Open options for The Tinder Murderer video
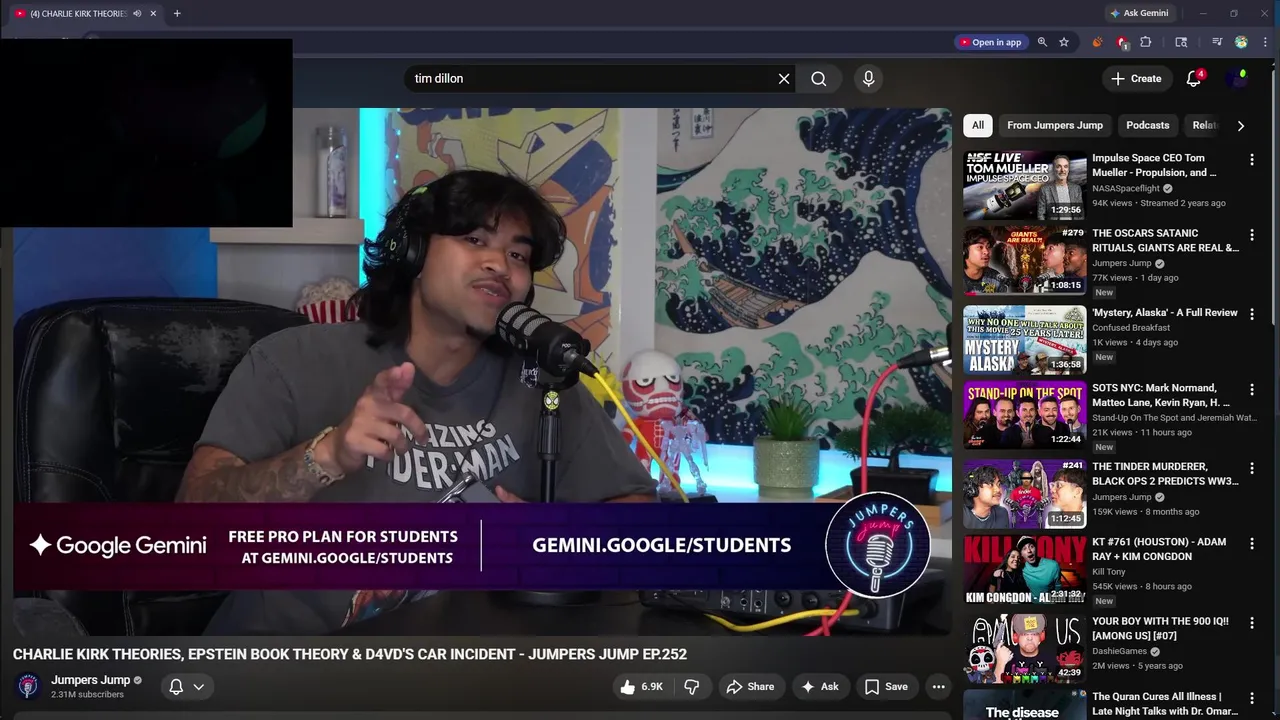1280x720 pixels. click(1251, 468)
